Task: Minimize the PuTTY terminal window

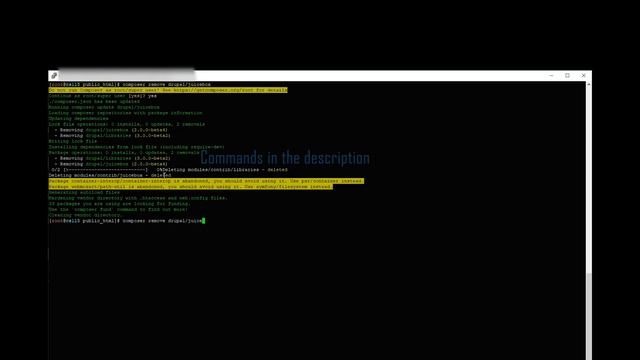Action: 551,76
